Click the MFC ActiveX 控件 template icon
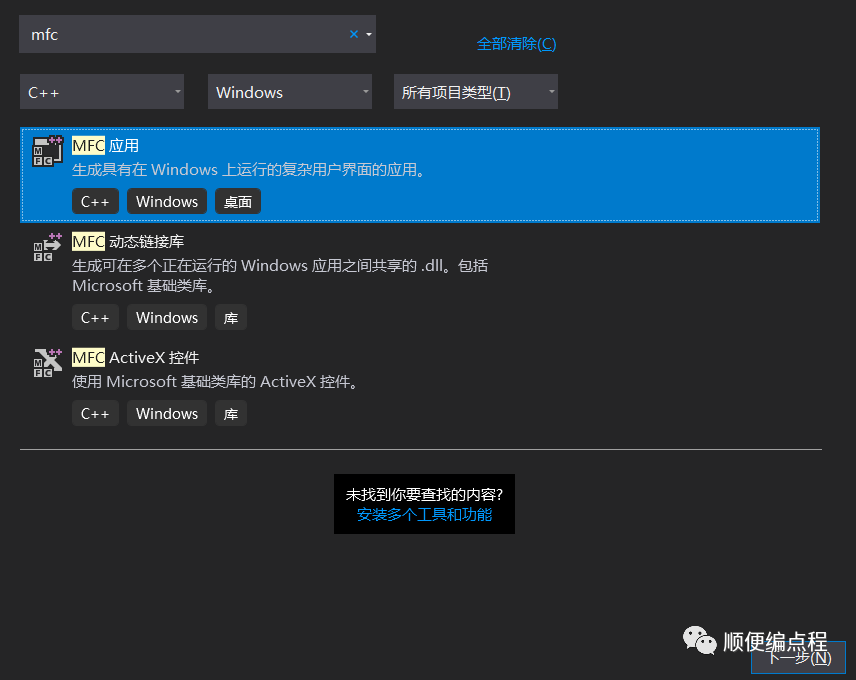Viewport: 856px width, 680px height. click(47, 363)
